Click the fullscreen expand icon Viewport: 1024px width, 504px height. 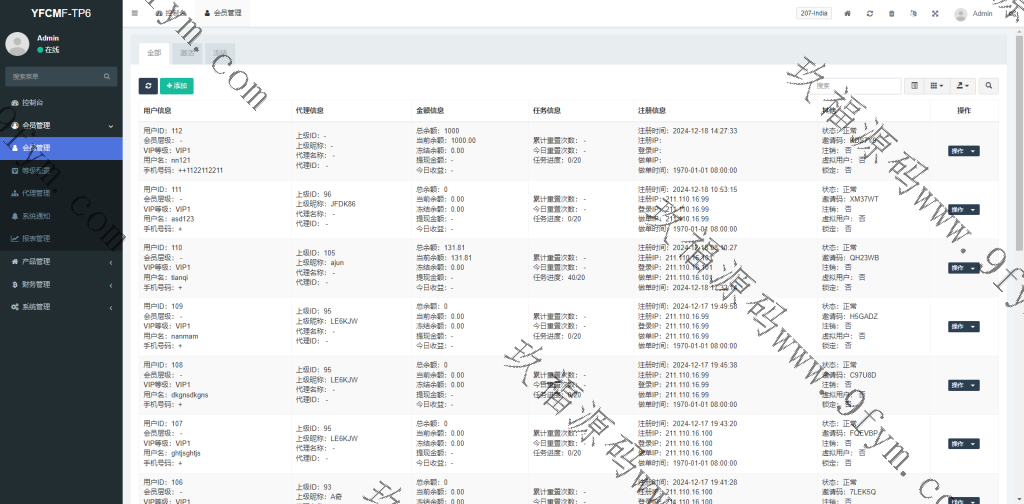[935, 14]
